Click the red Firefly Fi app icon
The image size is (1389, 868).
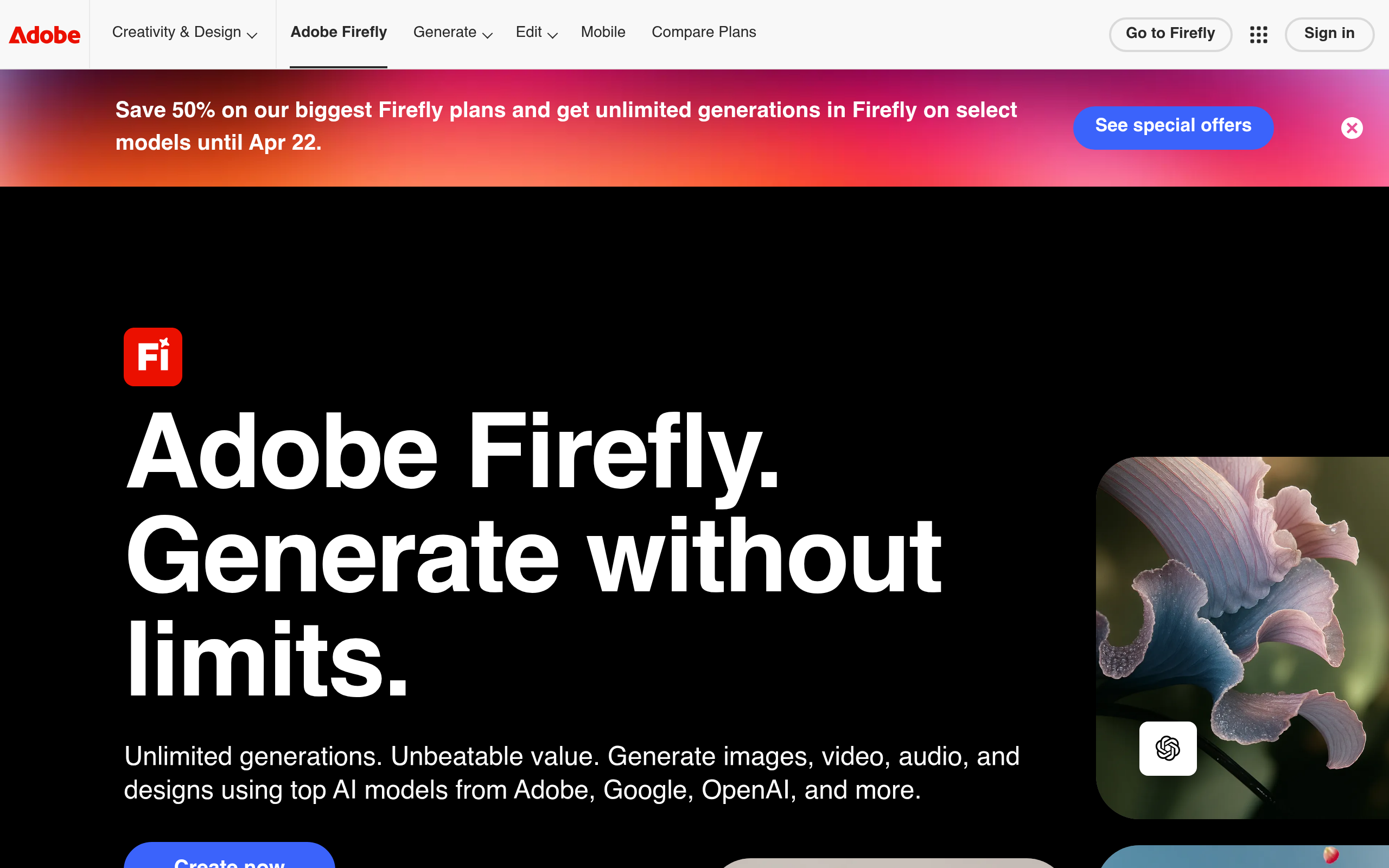(152, 356)
